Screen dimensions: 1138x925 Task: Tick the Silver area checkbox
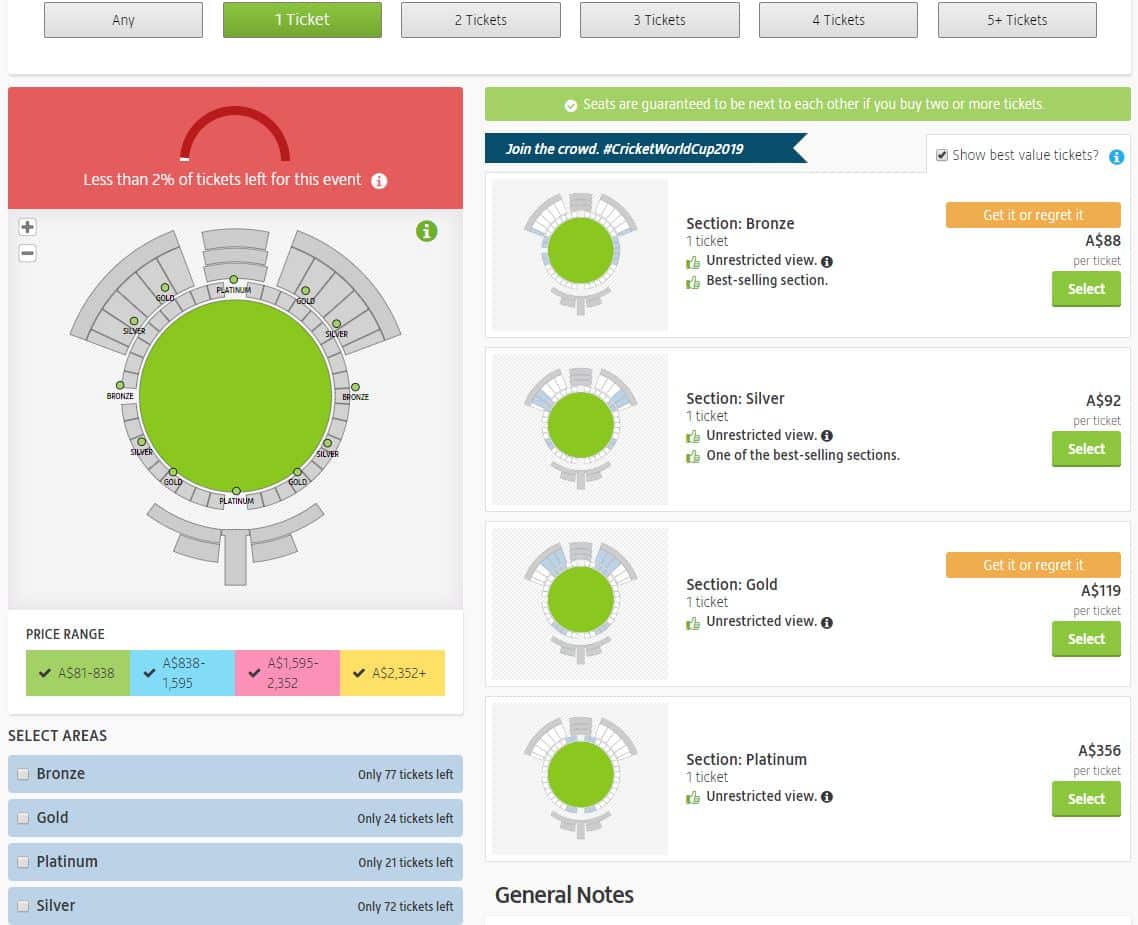point(23,906)
